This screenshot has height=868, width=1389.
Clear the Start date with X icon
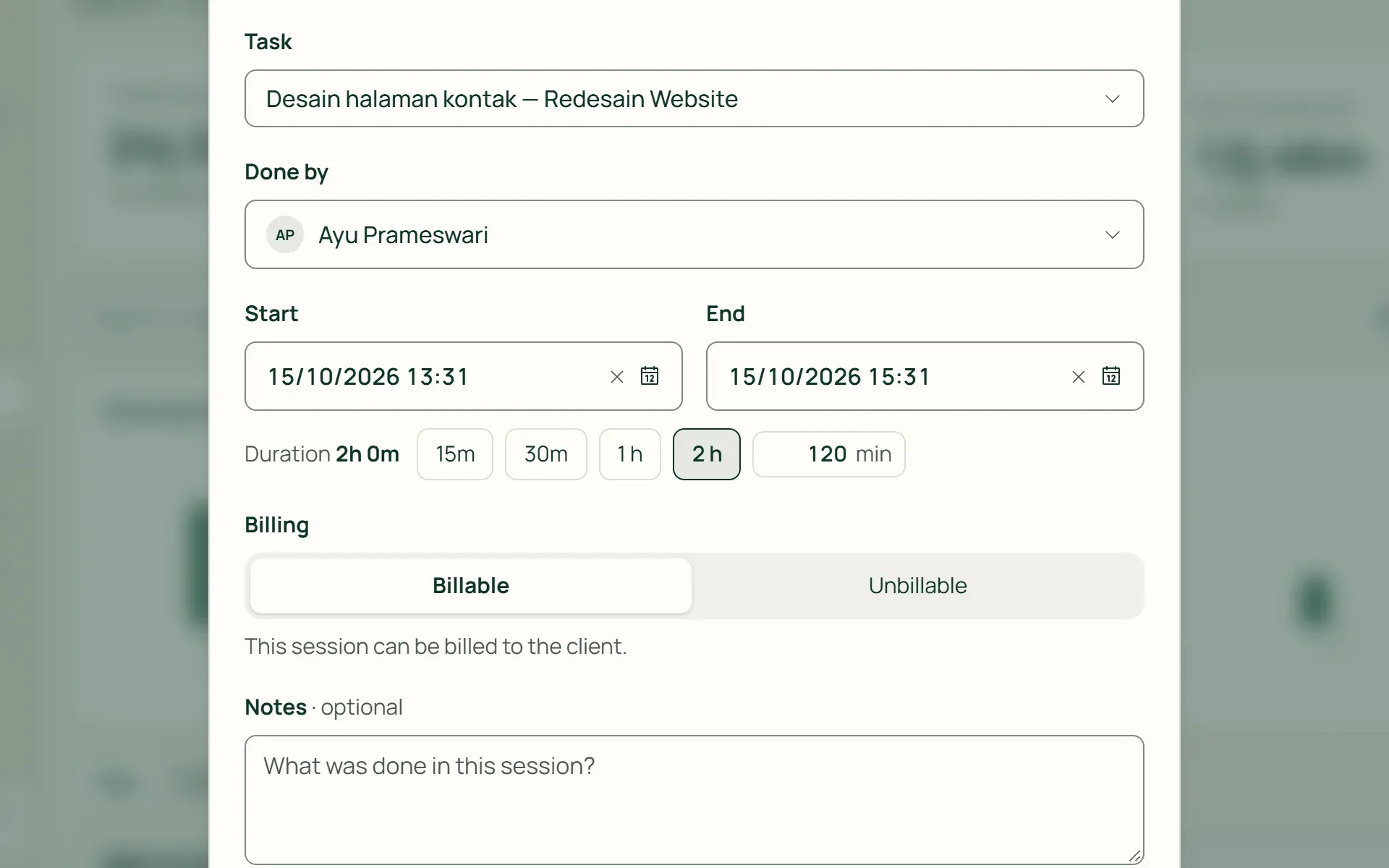coord(616,377)
